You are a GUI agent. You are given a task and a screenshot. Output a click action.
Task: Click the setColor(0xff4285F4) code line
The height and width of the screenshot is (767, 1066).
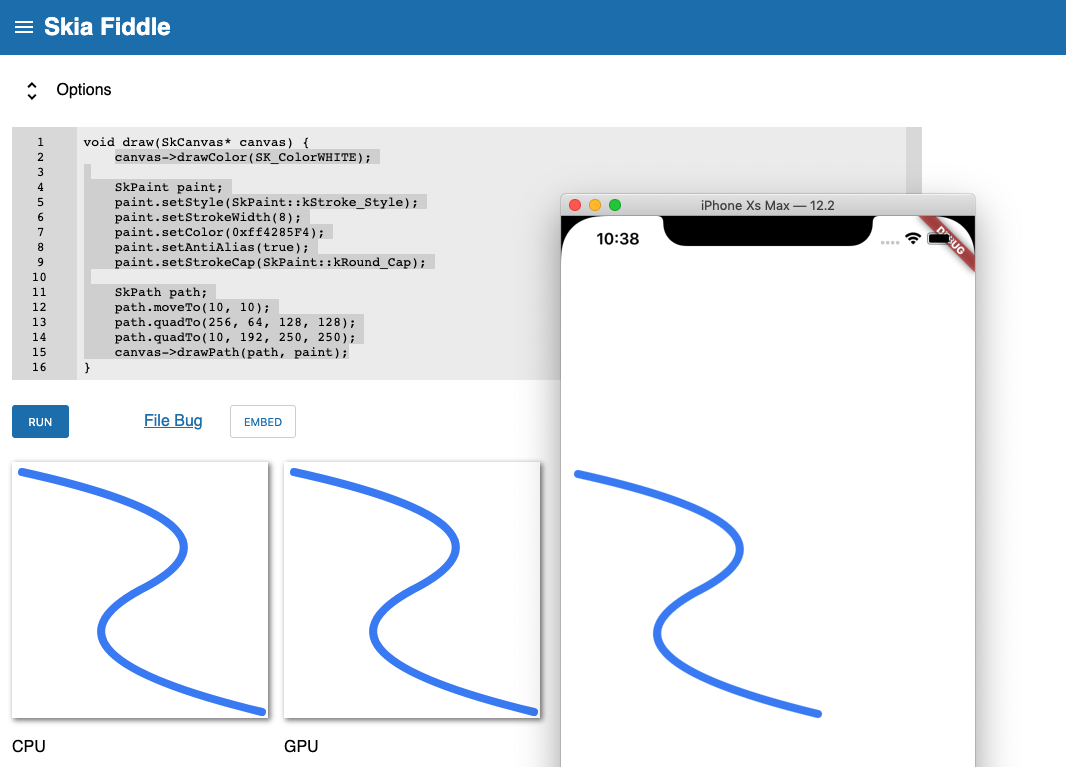[222, 232]
